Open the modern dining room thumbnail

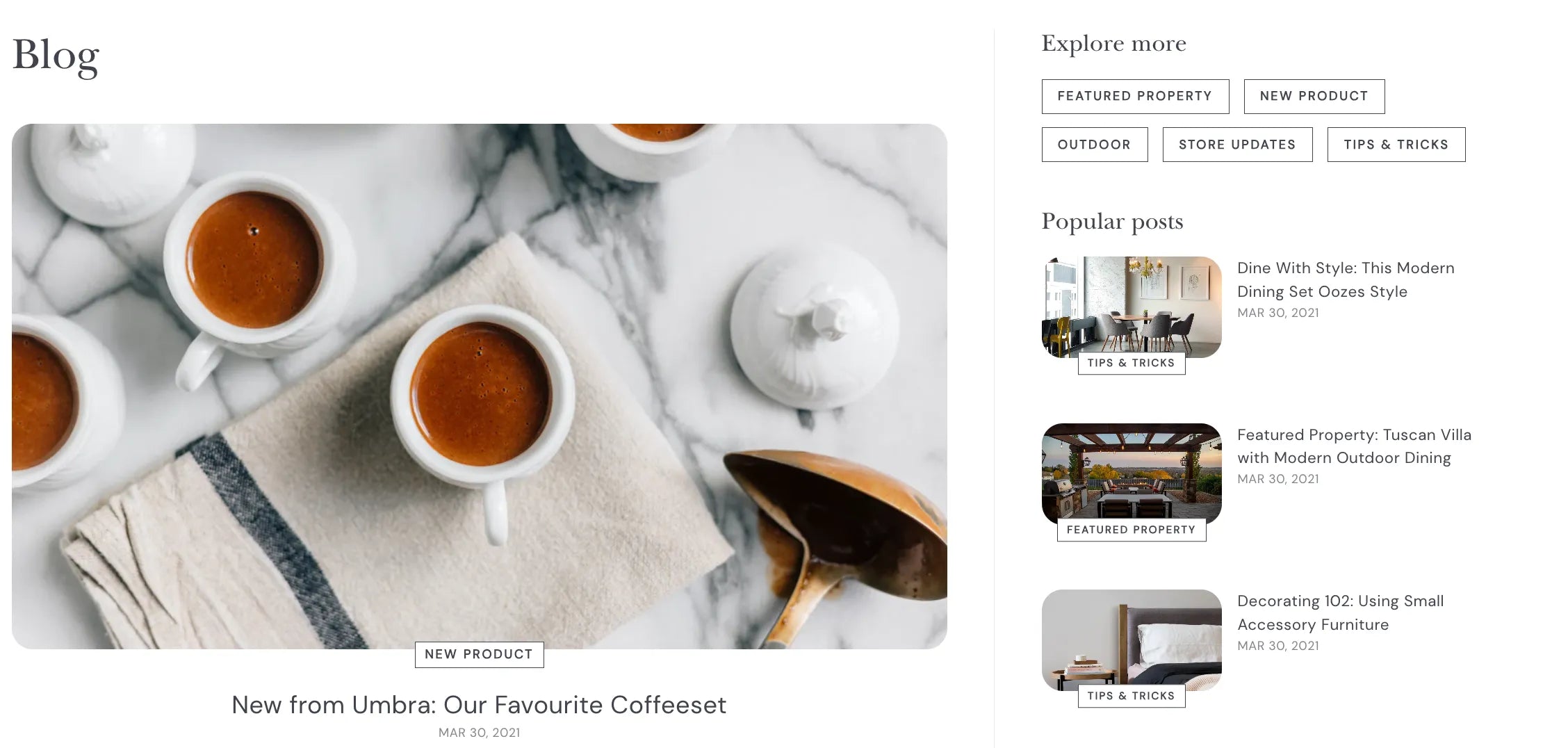[x=1132, y=307]
